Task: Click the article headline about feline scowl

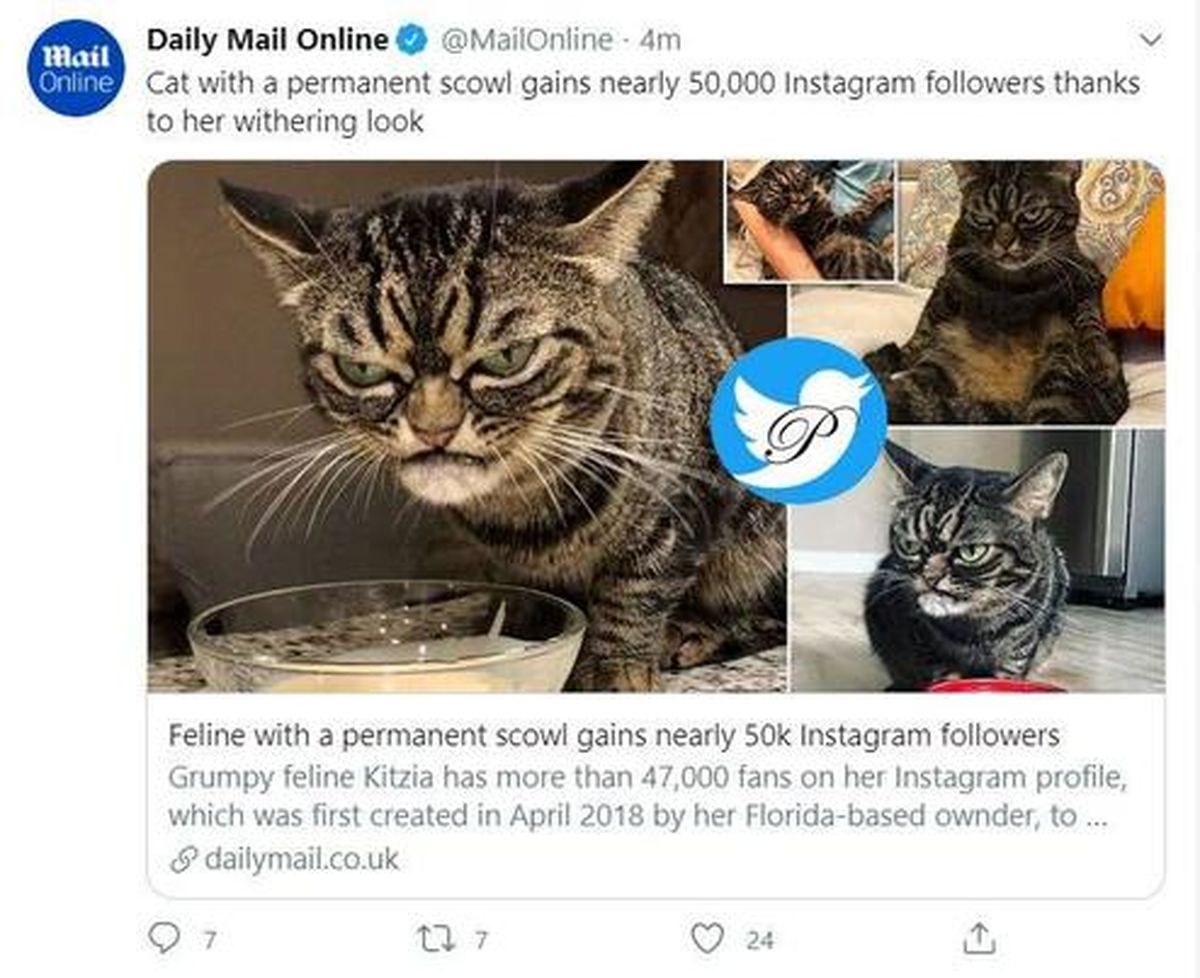Action: 613,737
